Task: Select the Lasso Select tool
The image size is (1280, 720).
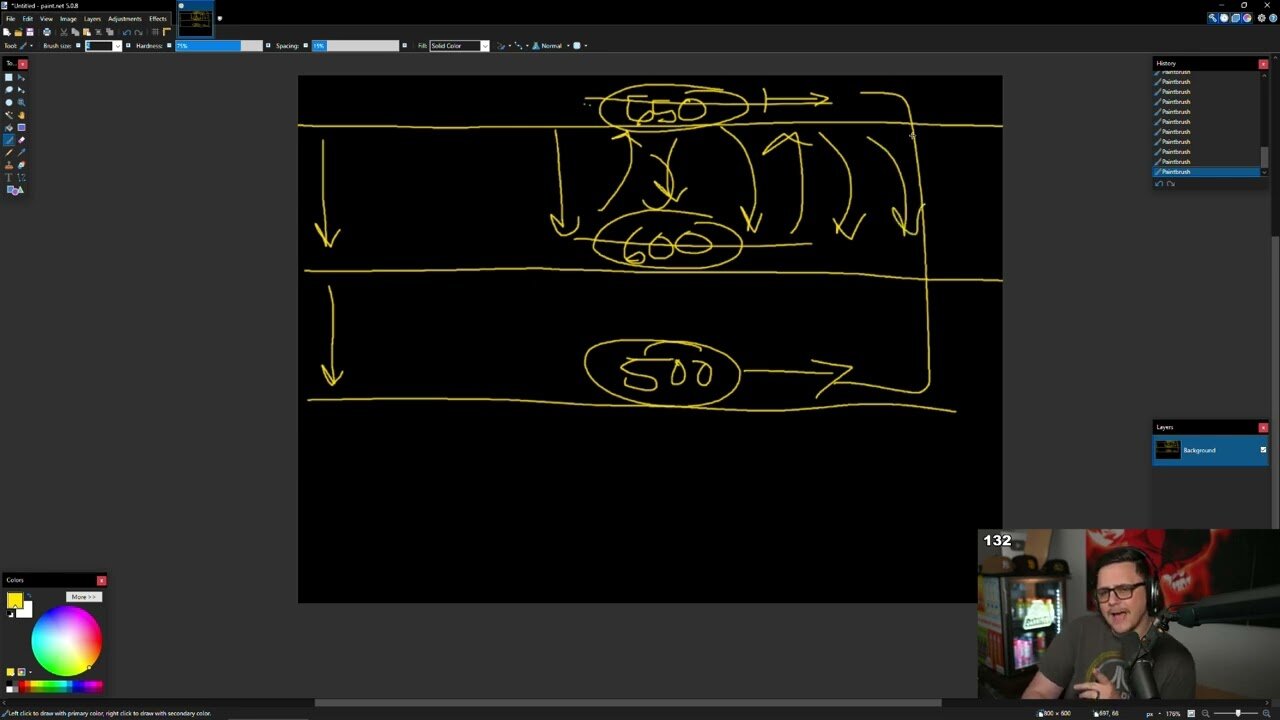Action: coord(9,89)
